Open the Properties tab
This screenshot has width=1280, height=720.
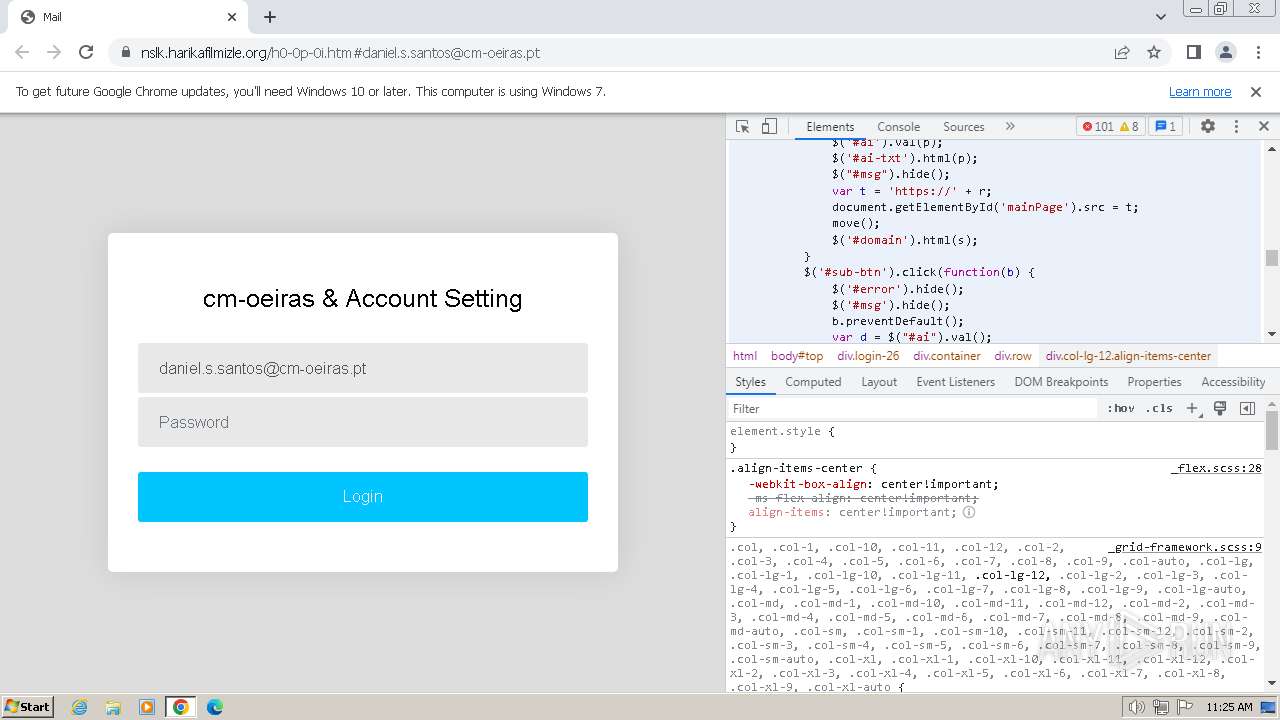[1154, 381]
